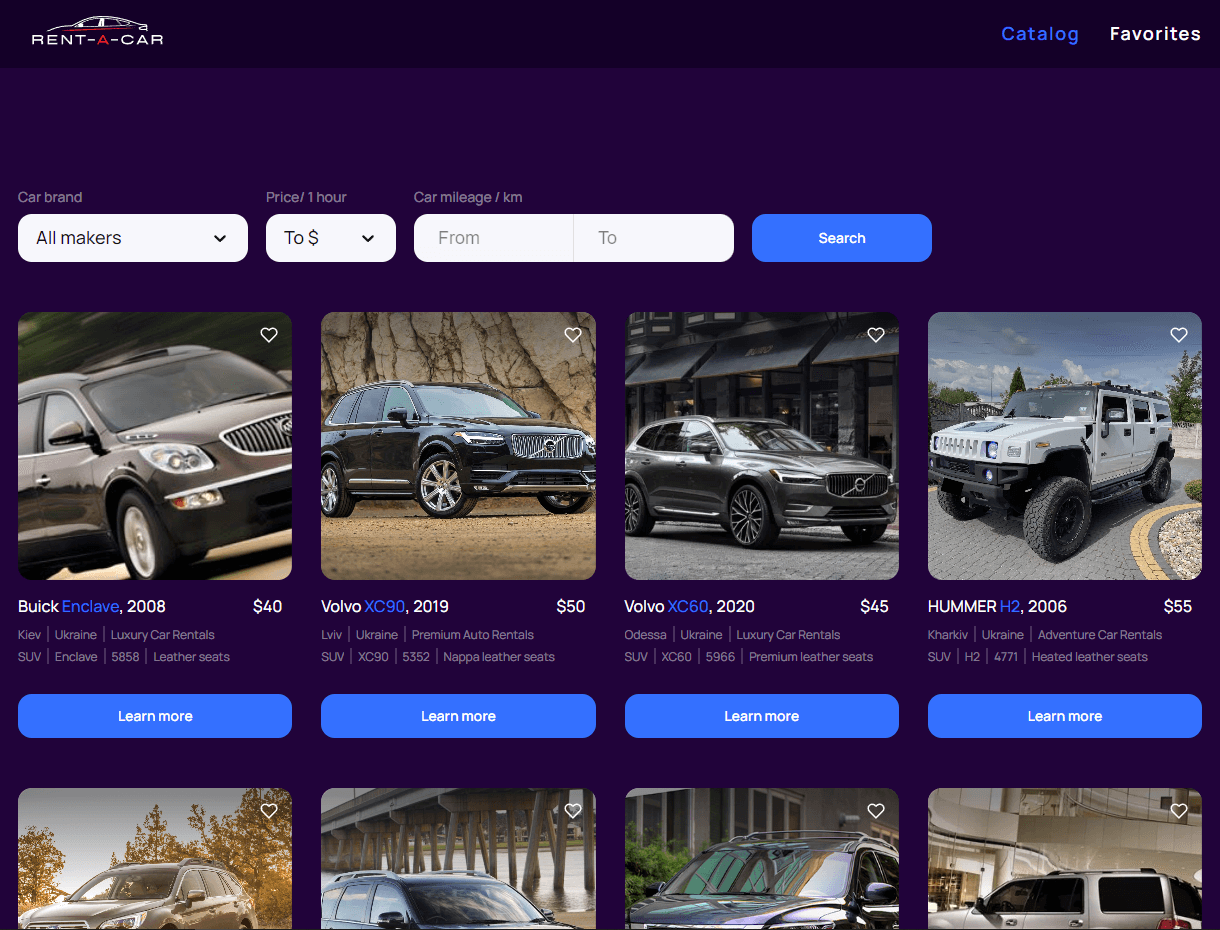
Task: Click the Adventure Car Rentals text
Action: pyautogui.click(x=1100, y=635)
